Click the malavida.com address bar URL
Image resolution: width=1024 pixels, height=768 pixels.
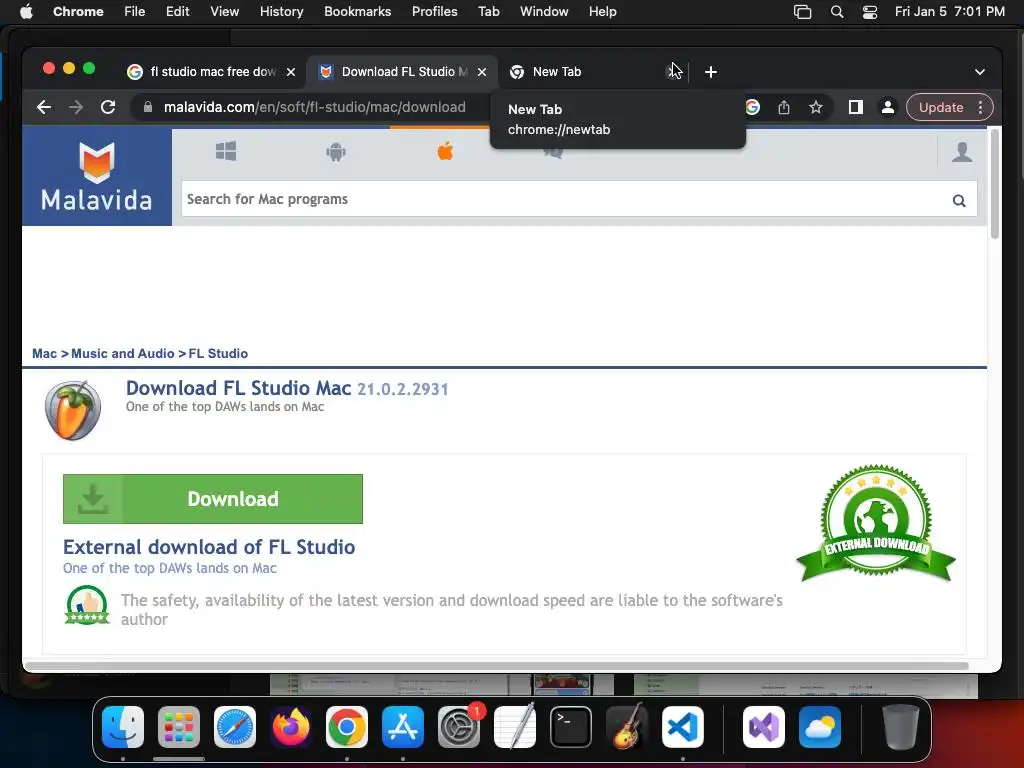(x=315, y=107)
